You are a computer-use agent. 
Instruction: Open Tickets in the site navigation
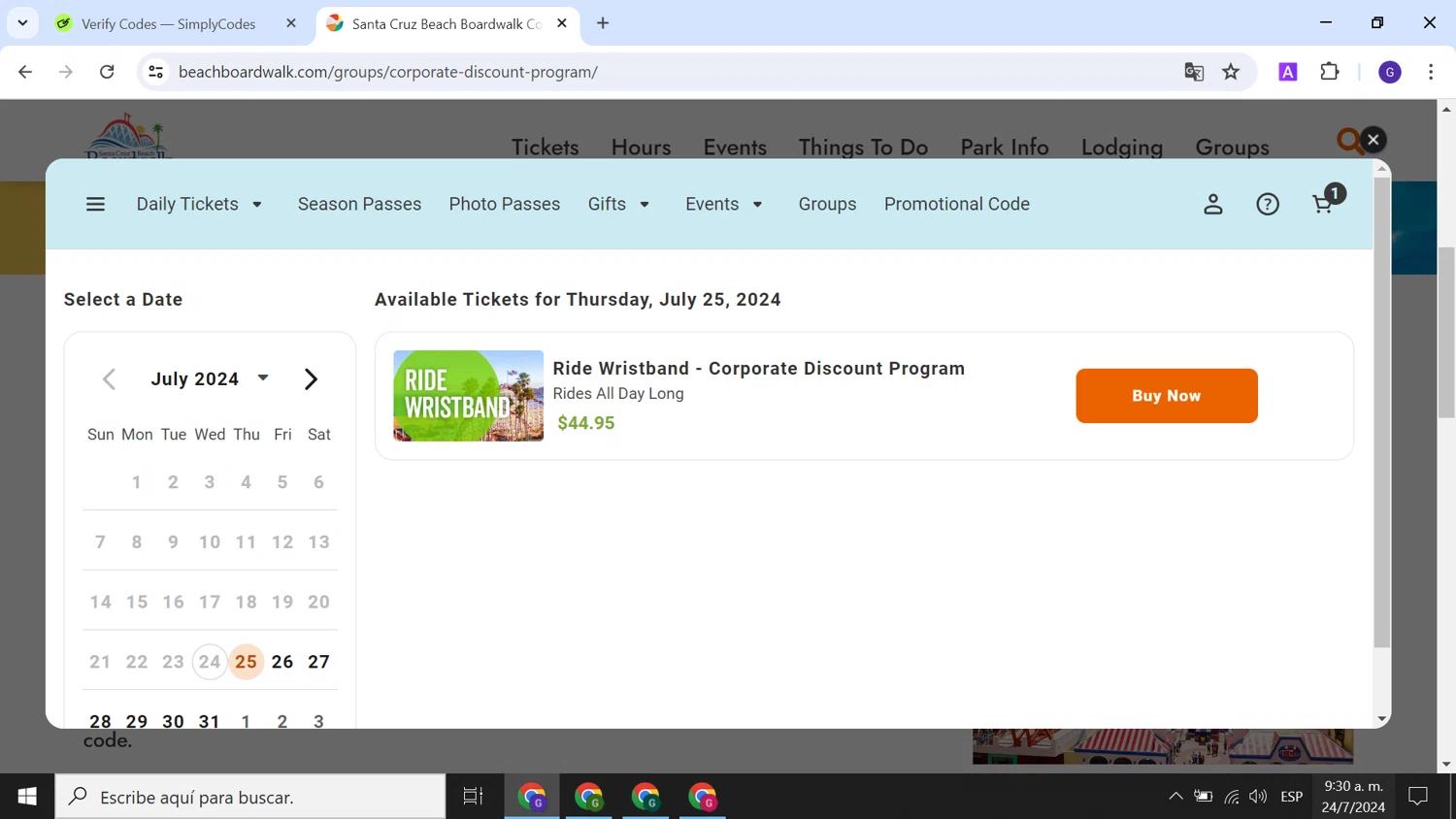coord(545,147)
